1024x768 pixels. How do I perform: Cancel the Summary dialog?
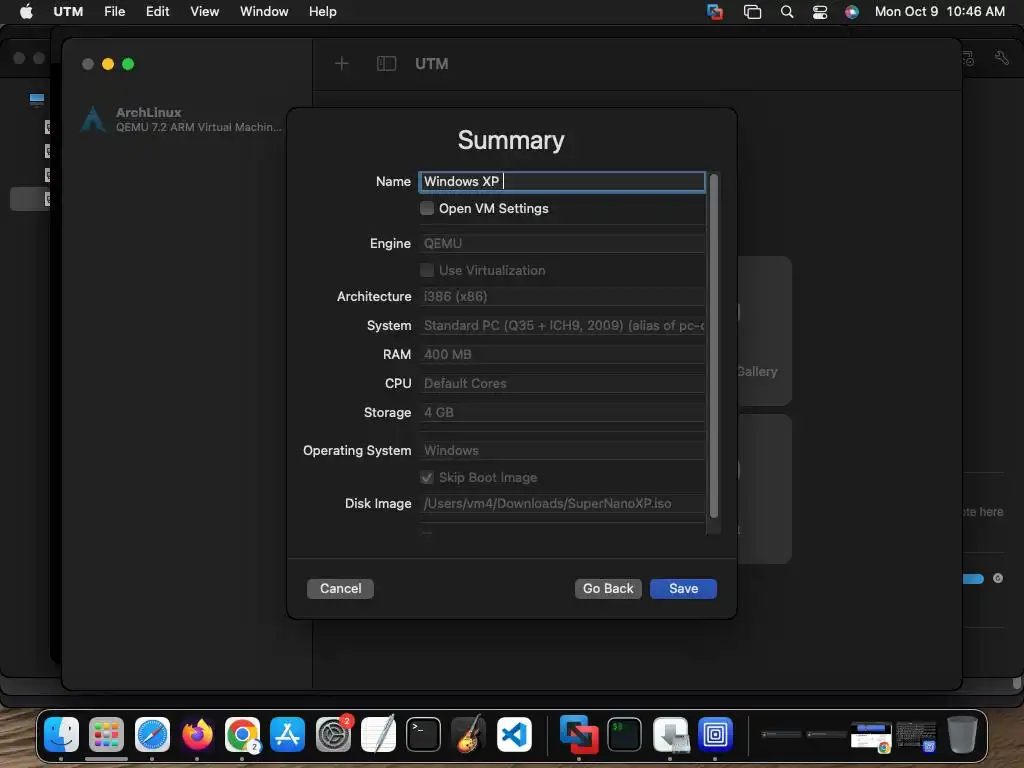pyautogui.click(x=340, y=588)
